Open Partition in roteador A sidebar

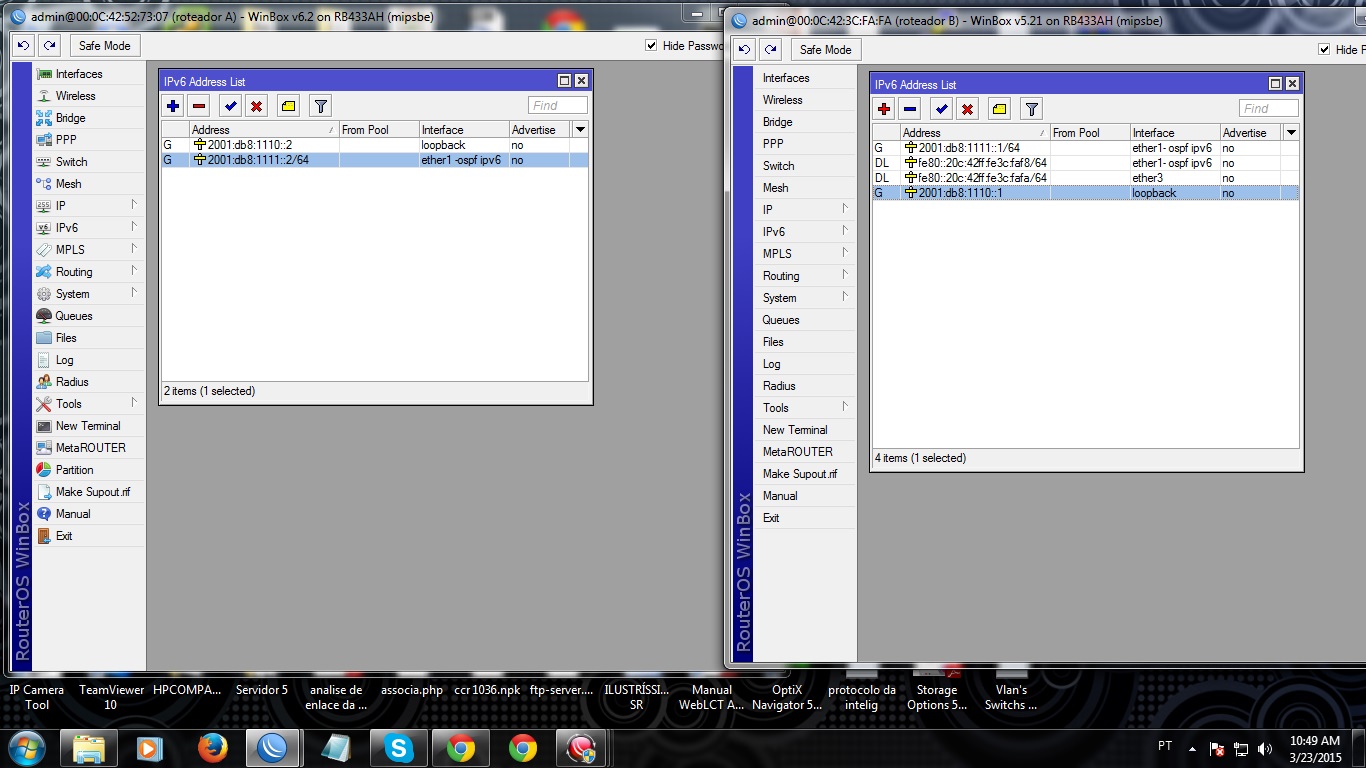tap(89, 470)
